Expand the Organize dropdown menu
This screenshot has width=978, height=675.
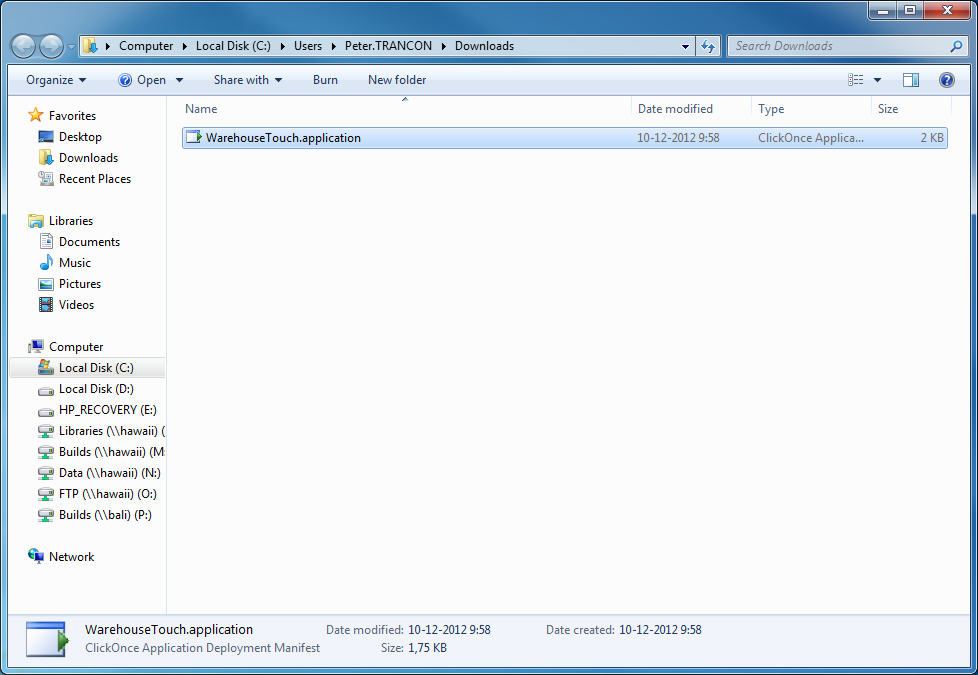(x=56, y=80)
